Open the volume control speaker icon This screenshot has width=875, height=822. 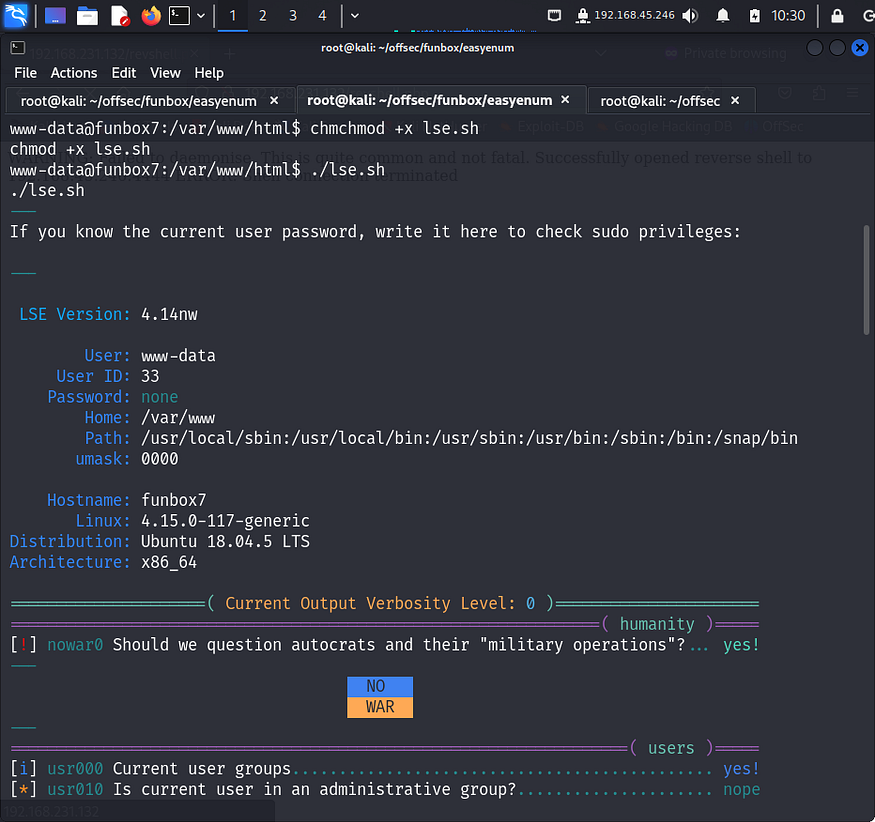click(x=690, y=16)
